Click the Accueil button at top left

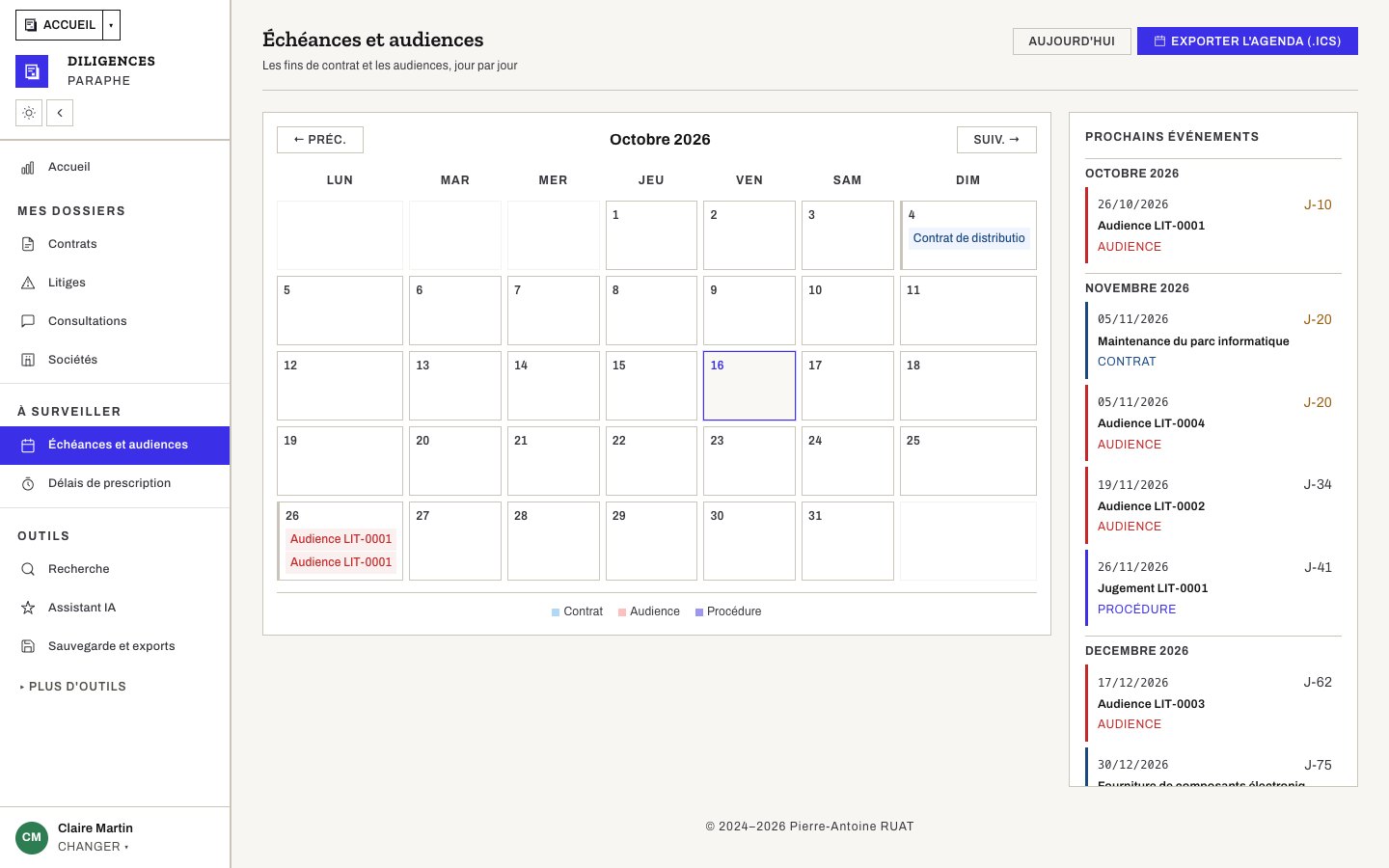(59, 25)
